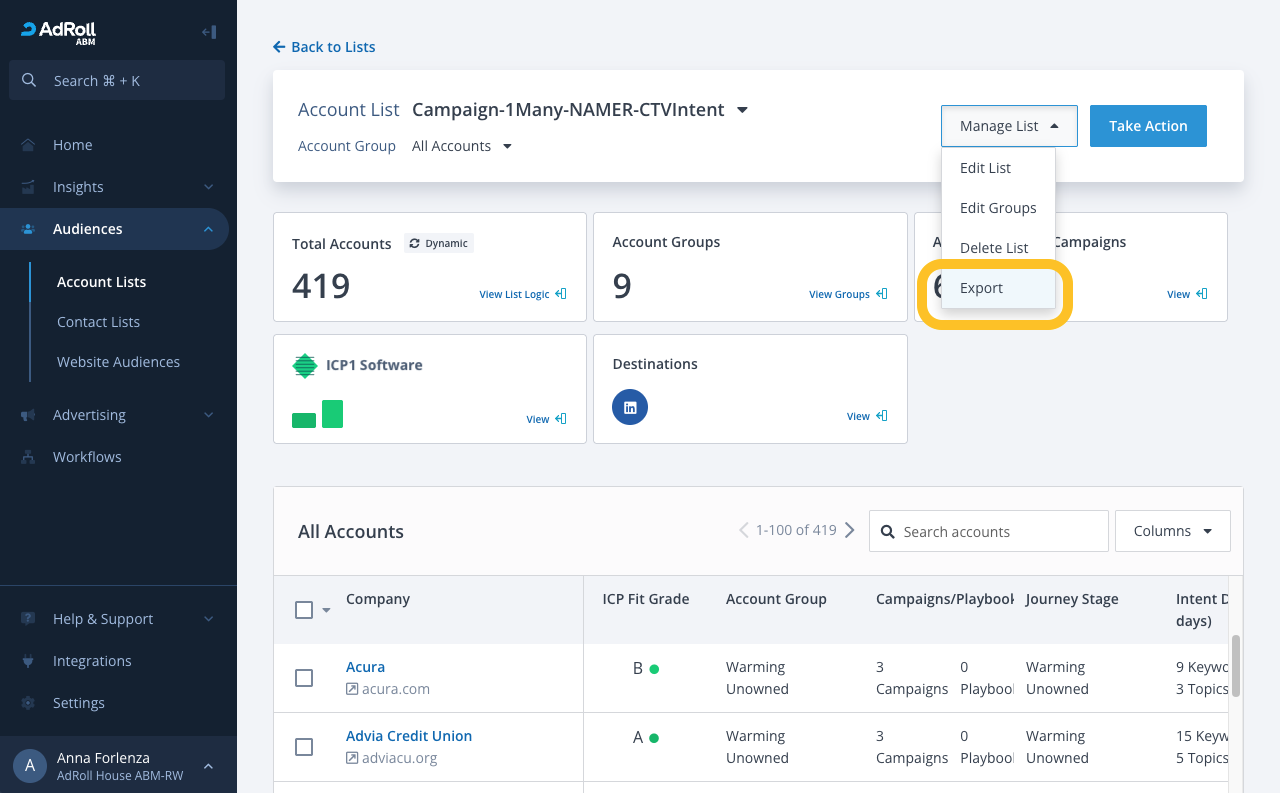Open the LinkedIn destination icon
This screenshot has height=793, width=1280.
point(630,407)
